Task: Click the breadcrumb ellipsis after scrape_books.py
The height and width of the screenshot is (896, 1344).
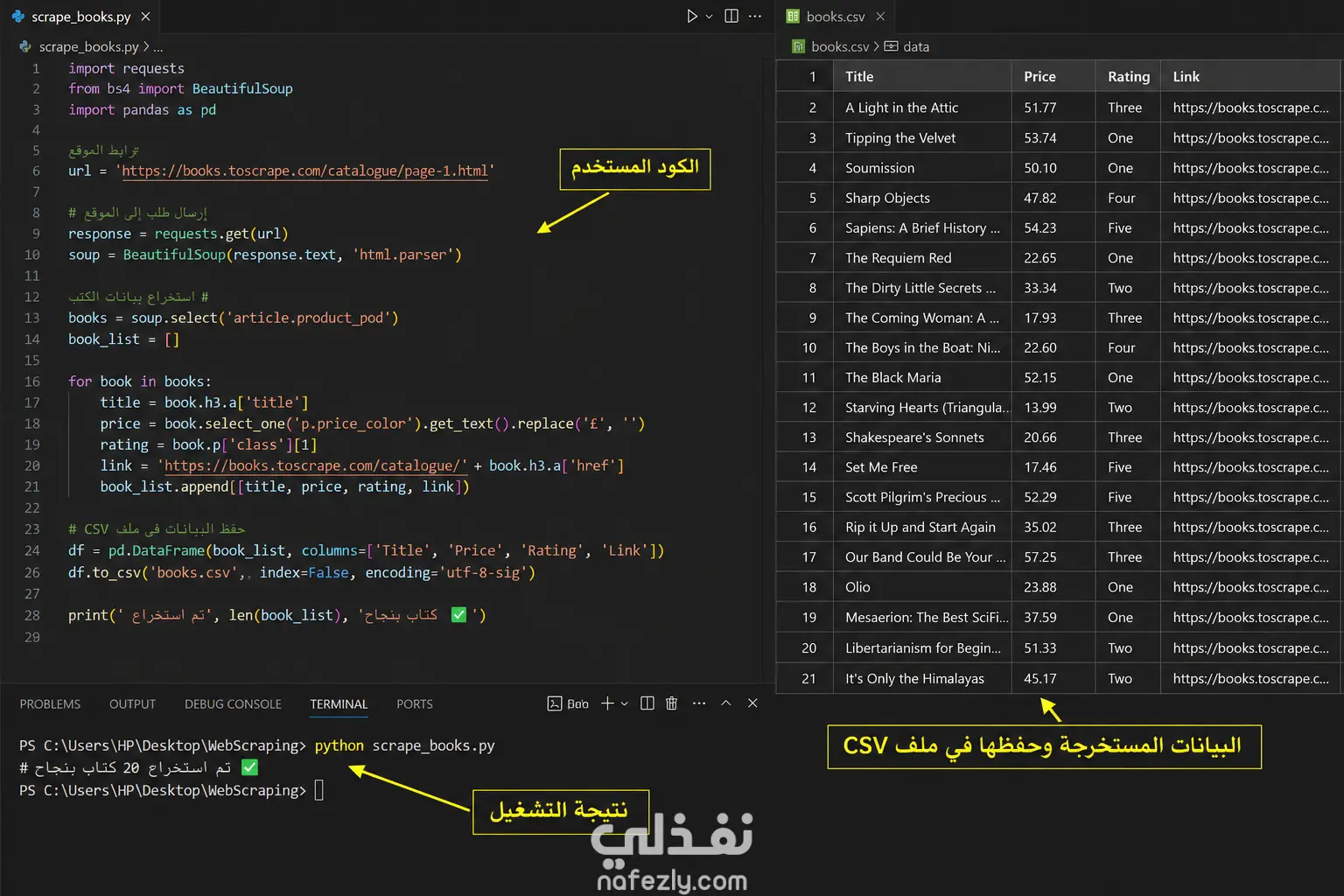Action: coord(158,46)
